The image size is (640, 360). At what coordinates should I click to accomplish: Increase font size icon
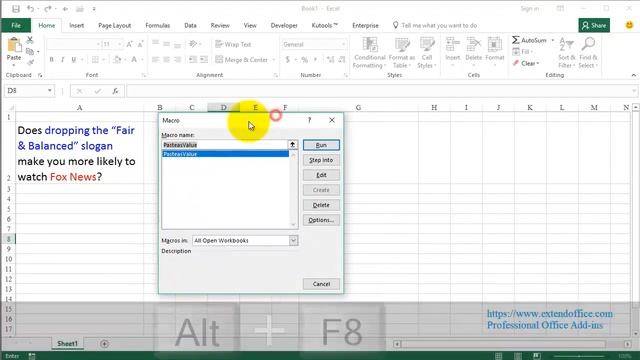129,44
